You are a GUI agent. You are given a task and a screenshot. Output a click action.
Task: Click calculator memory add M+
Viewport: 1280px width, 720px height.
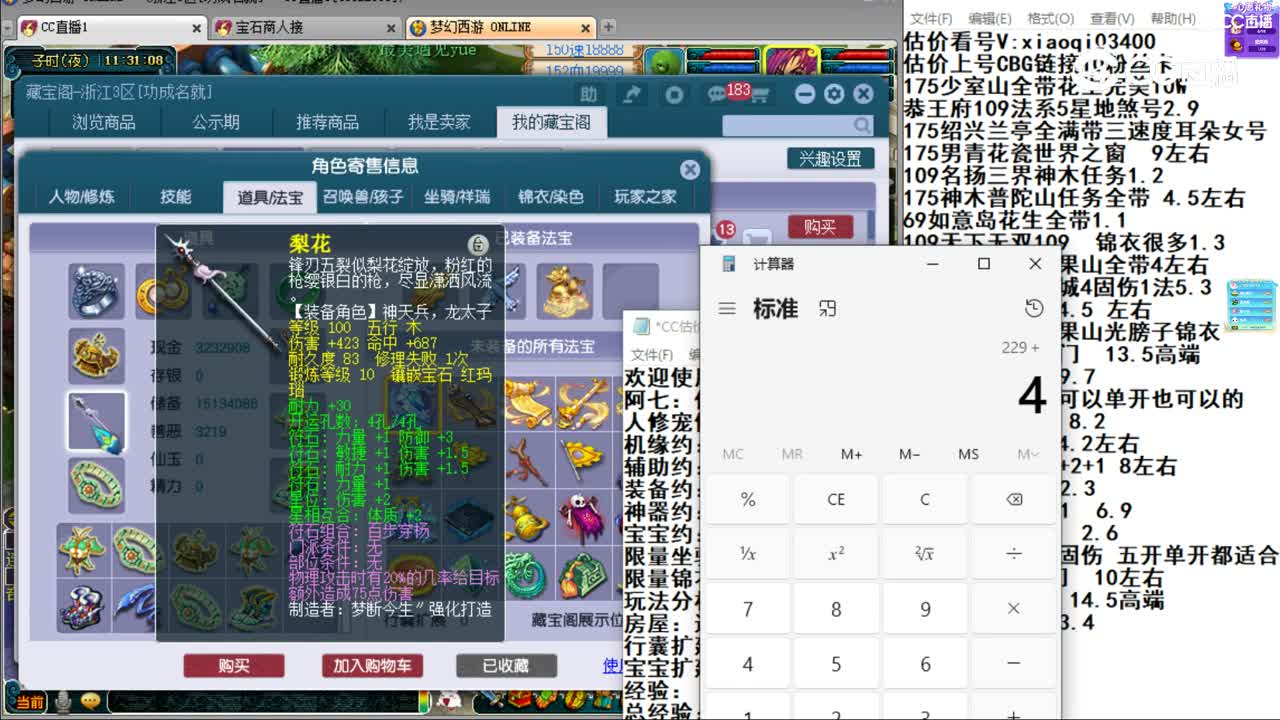click(851, 454)
